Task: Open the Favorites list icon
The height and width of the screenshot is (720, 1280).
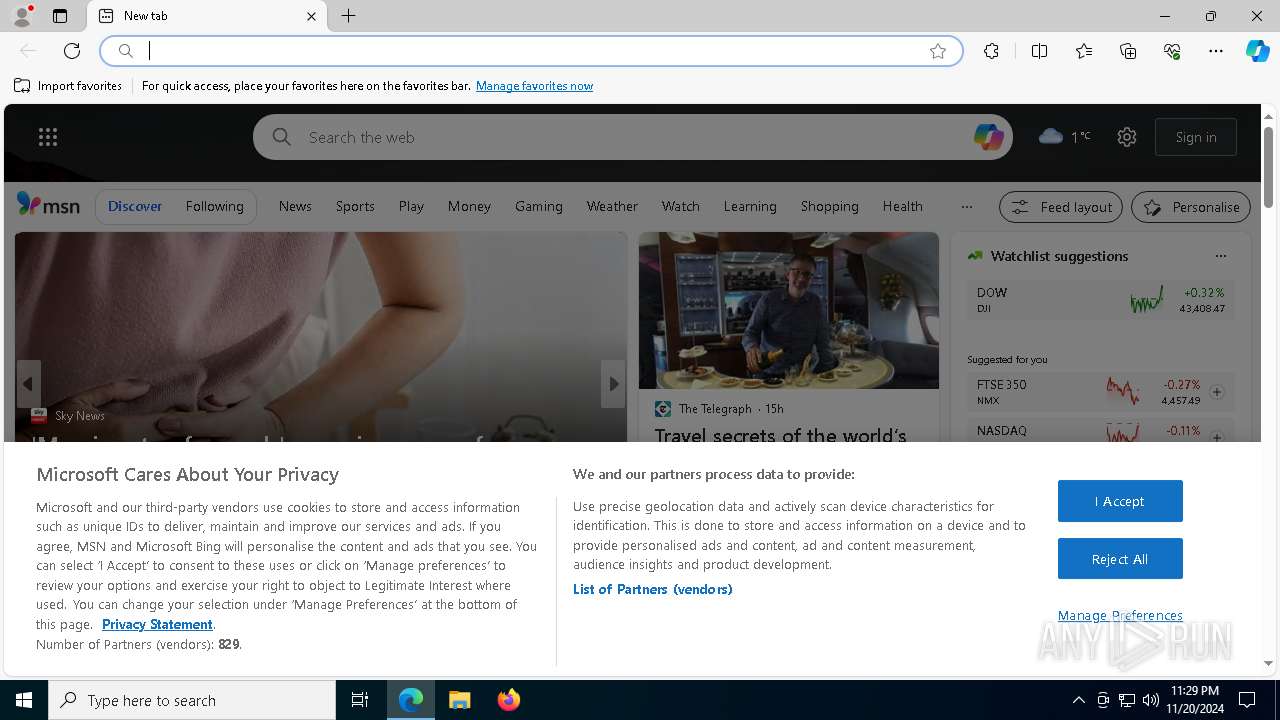Action: pyautogui.click(x=1084, y=51)
